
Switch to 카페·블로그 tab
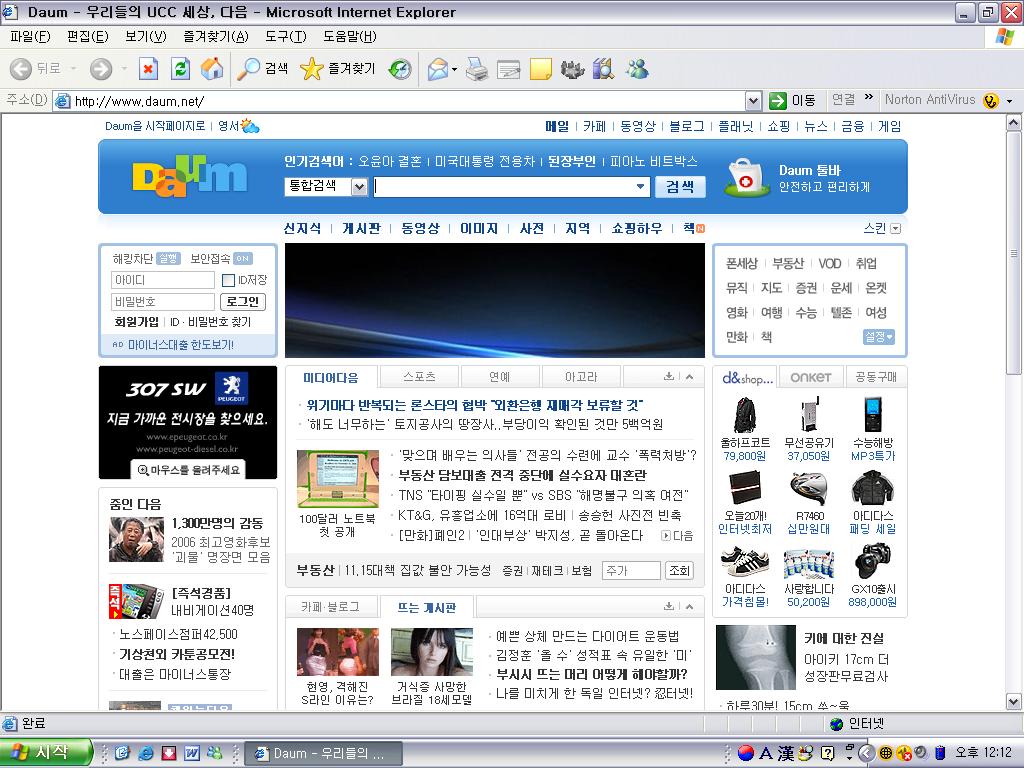pyautogui.click(x=330, y=607)
